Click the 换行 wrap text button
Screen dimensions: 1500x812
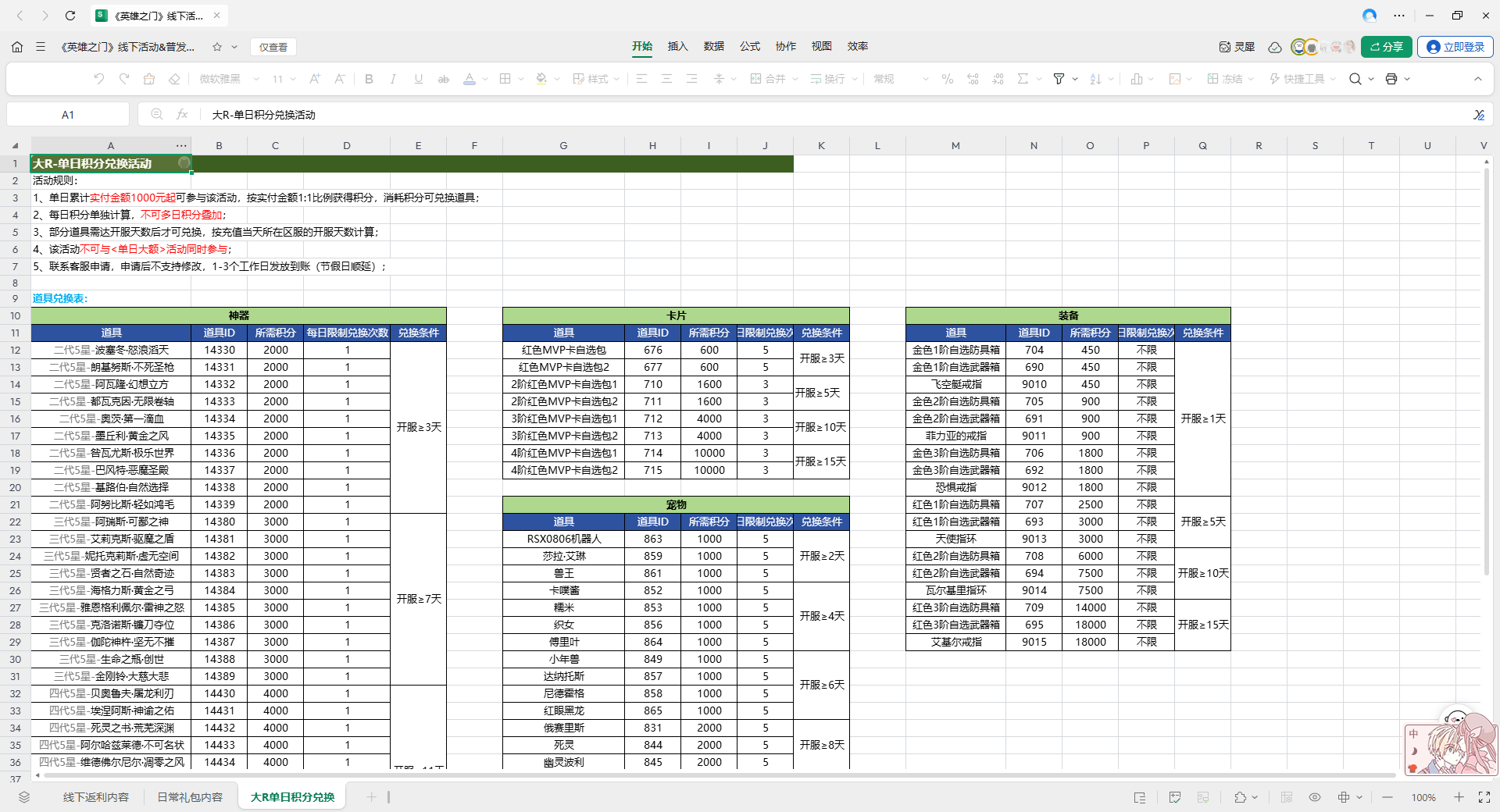point(827,79)
